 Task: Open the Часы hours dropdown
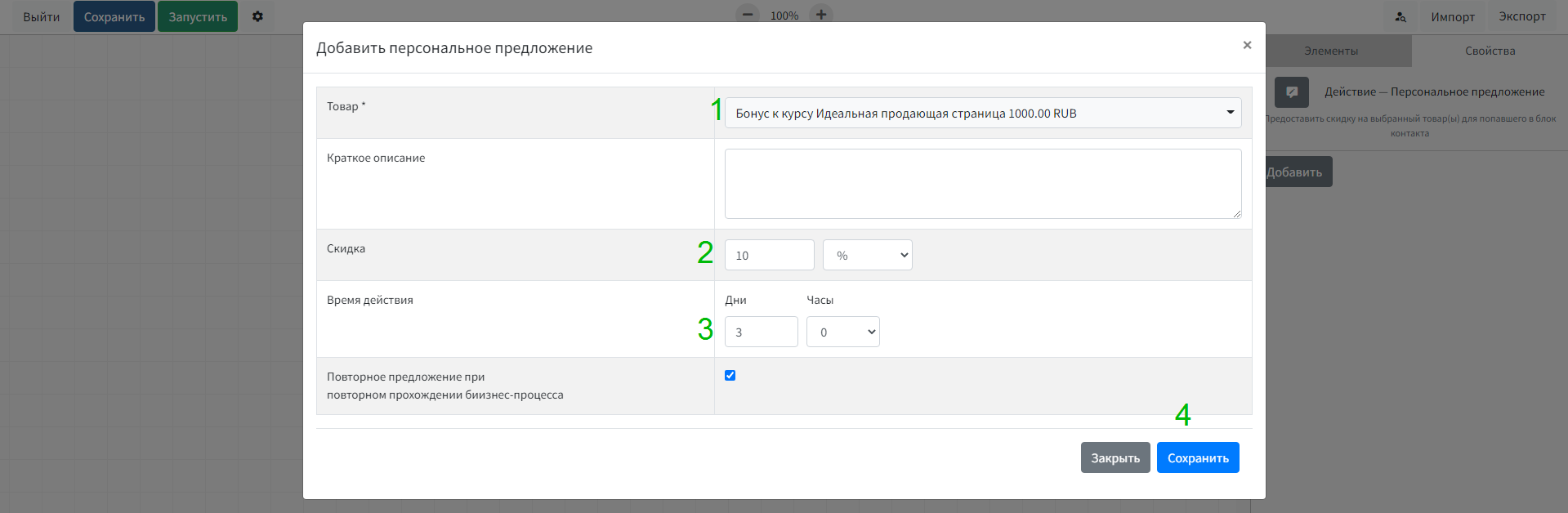pyautogui.click(x=842, y=332)
